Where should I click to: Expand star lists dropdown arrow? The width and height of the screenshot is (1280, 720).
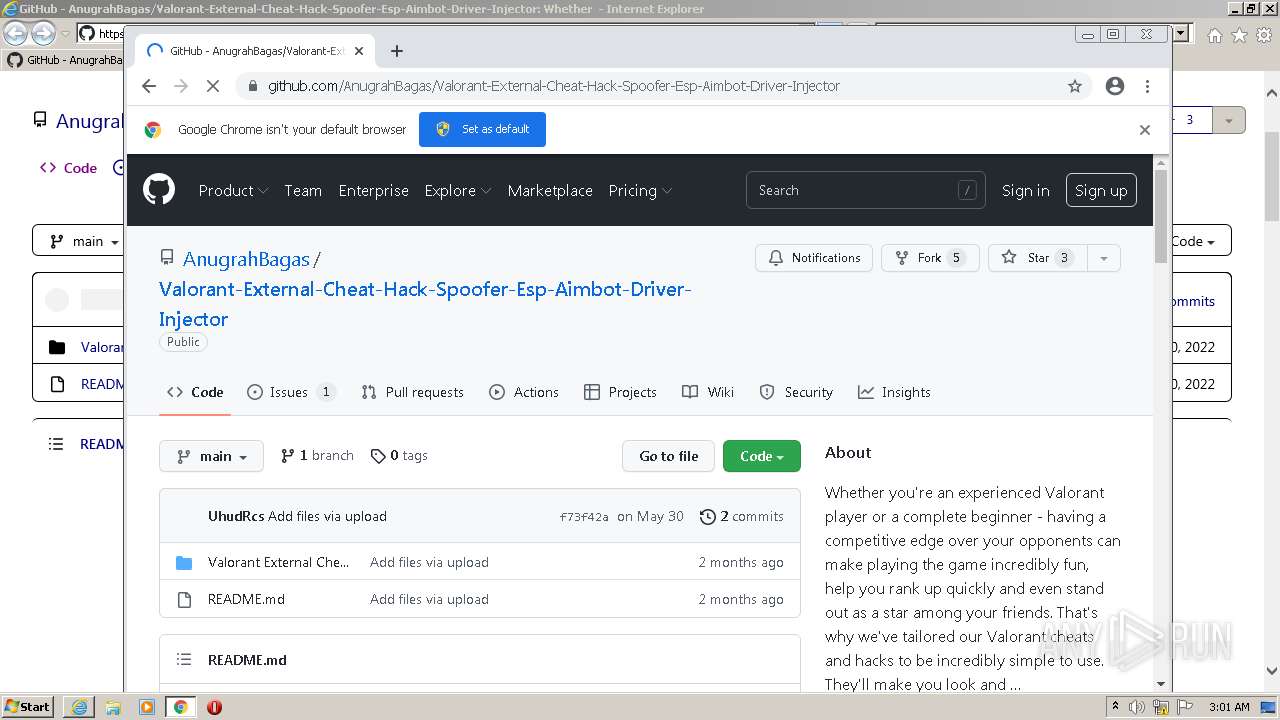(x=1104, y=258)
